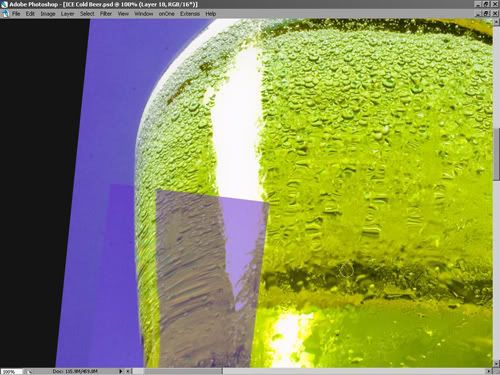Click the horizontal scrollbar right arrow

[x=489, y=371]
